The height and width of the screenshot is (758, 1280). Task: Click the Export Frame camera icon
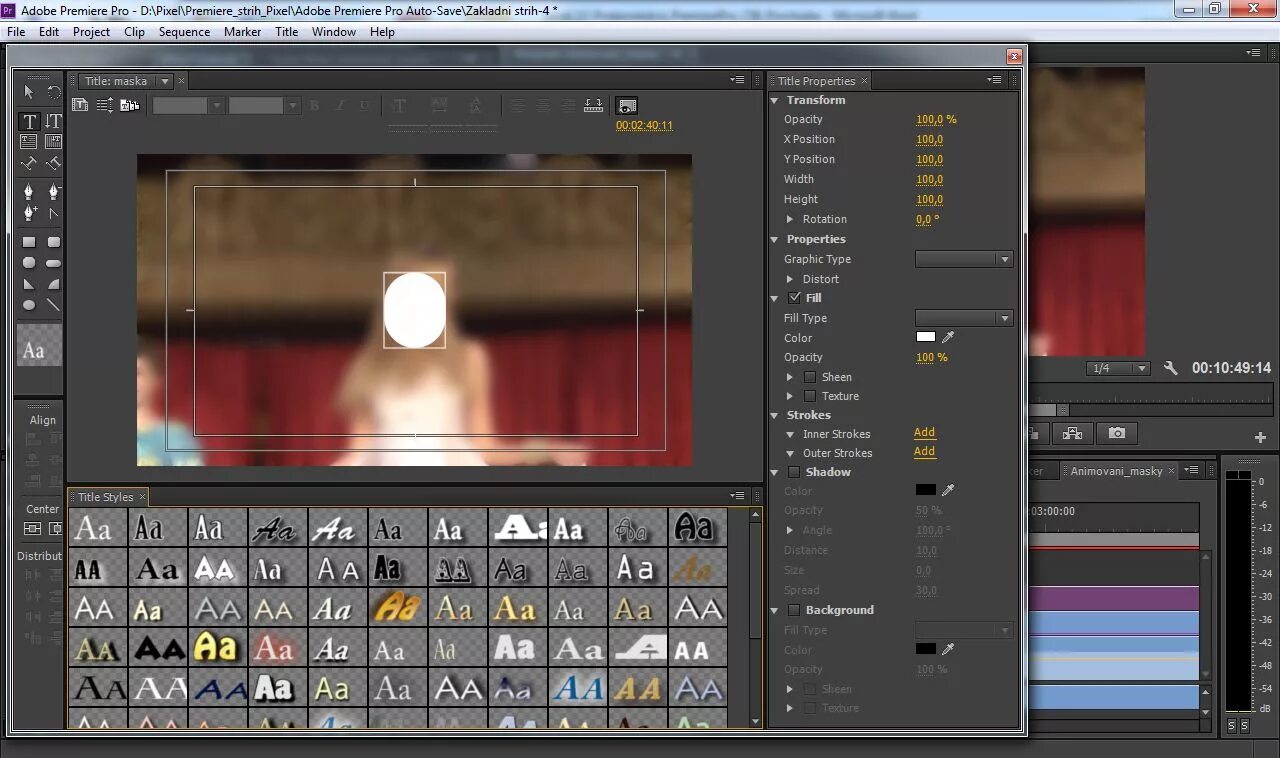click(1117, 433)
